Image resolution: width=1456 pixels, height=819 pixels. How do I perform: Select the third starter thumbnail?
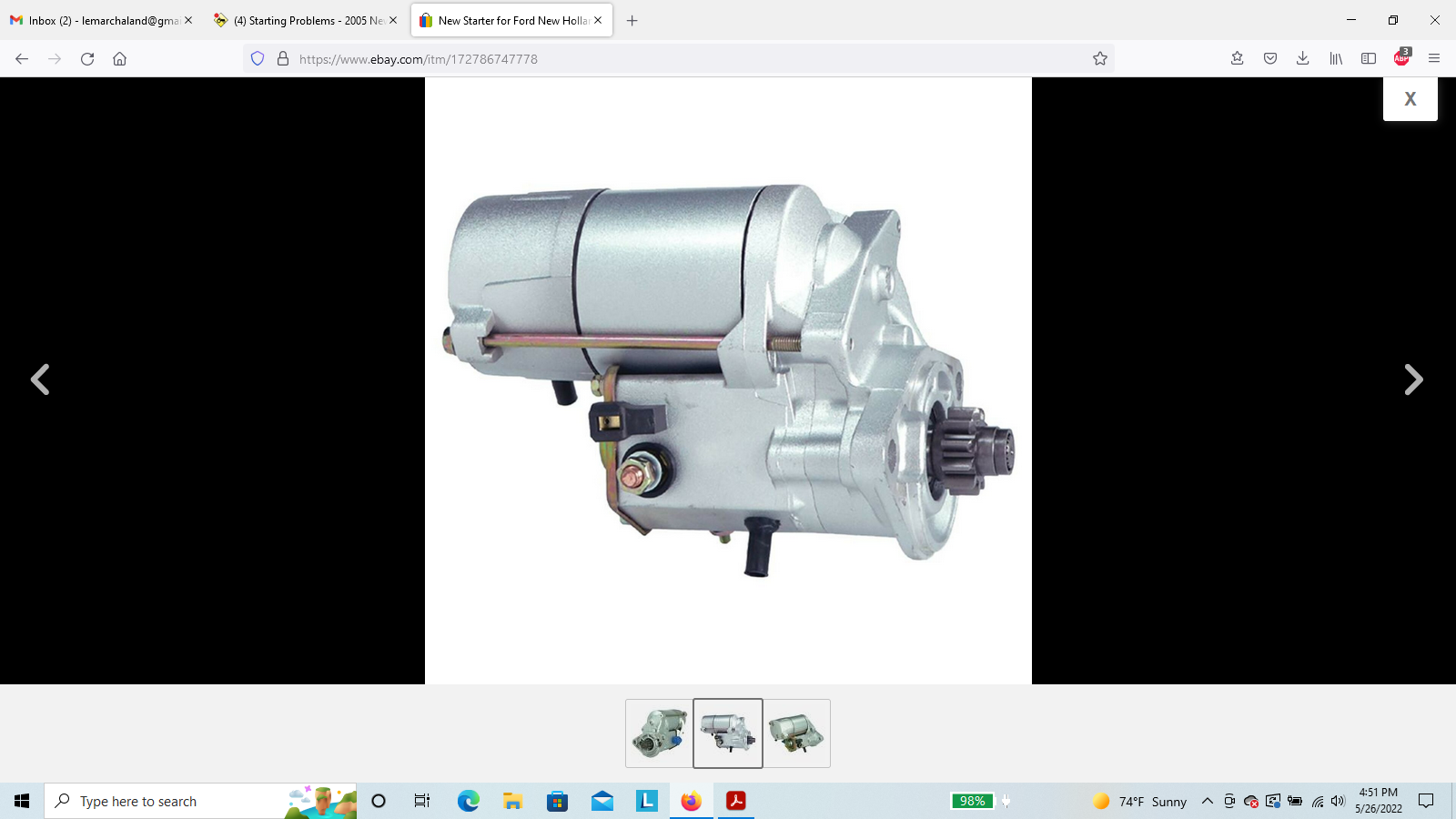point(796,733)
